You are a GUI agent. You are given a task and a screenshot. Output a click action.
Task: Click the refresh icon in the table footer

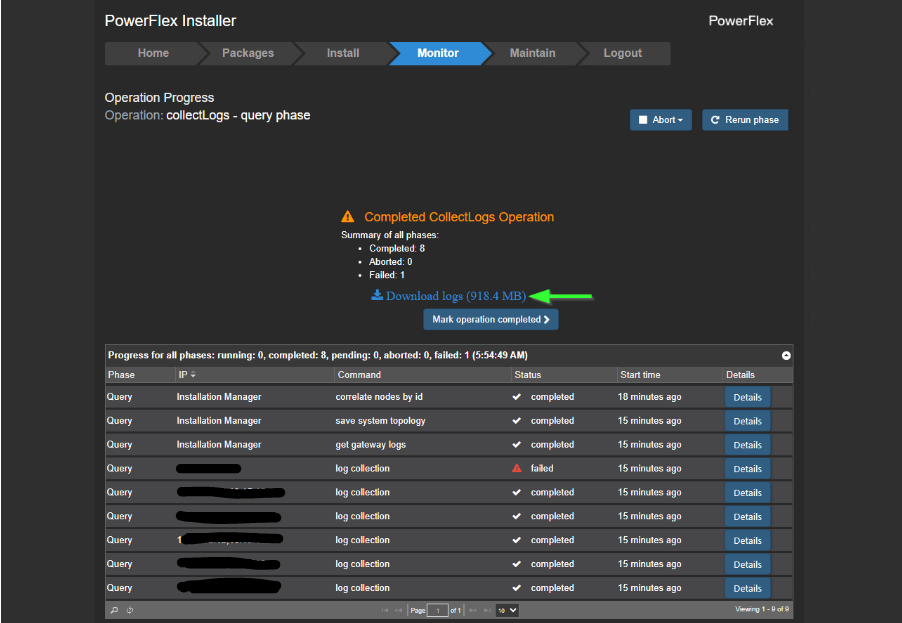tap(128, 609)
